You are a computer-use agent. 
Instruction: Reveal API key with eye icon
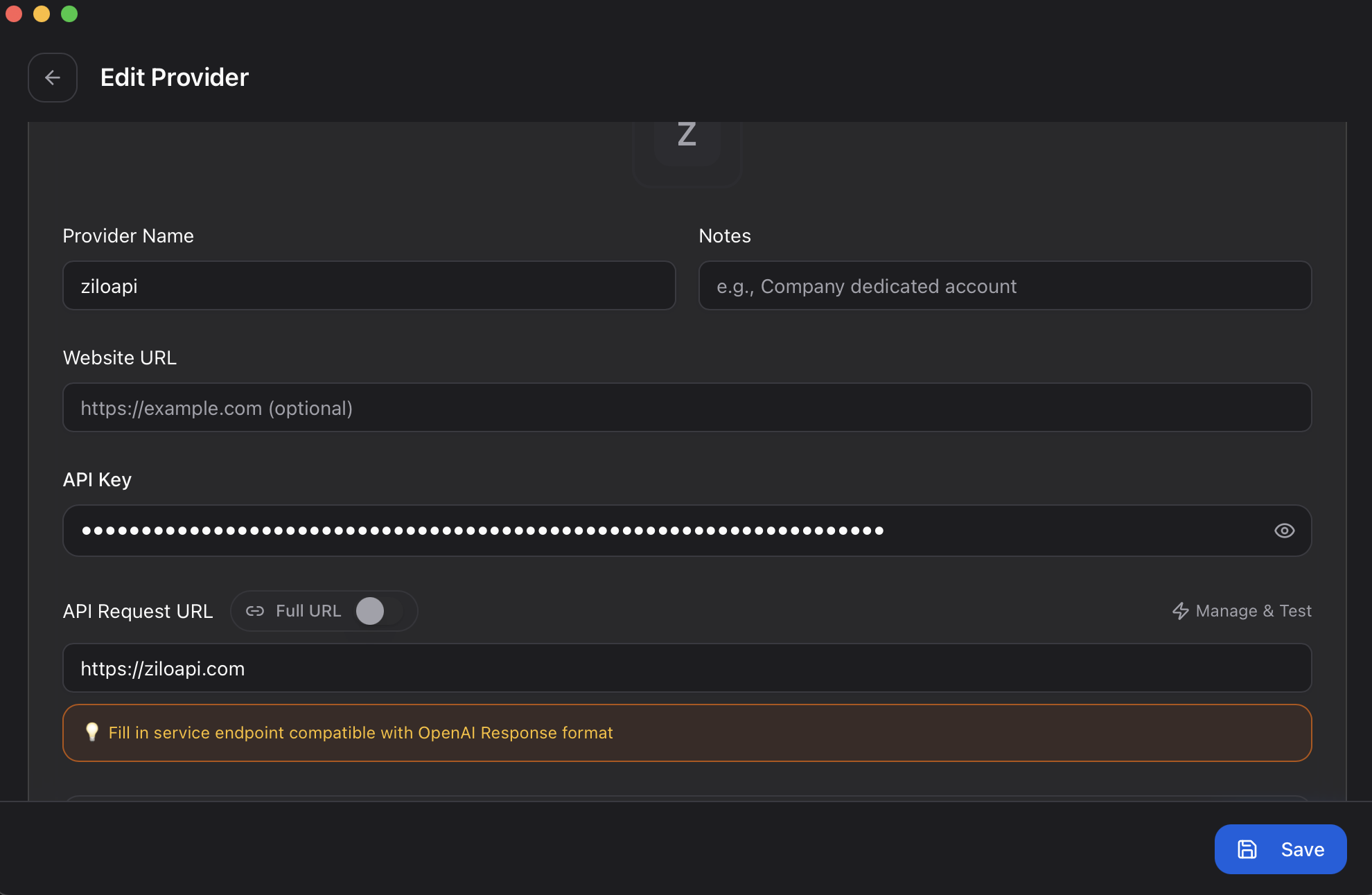click(1284, 531)
